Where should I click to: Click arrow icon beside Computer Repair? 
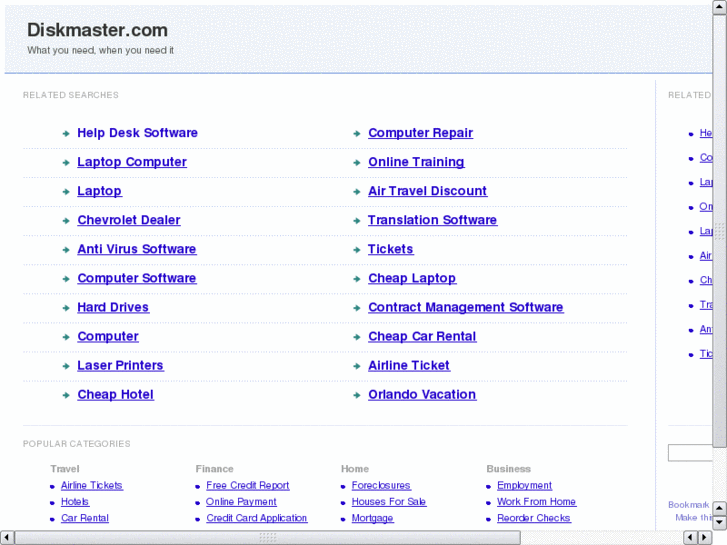click(357, 134)
